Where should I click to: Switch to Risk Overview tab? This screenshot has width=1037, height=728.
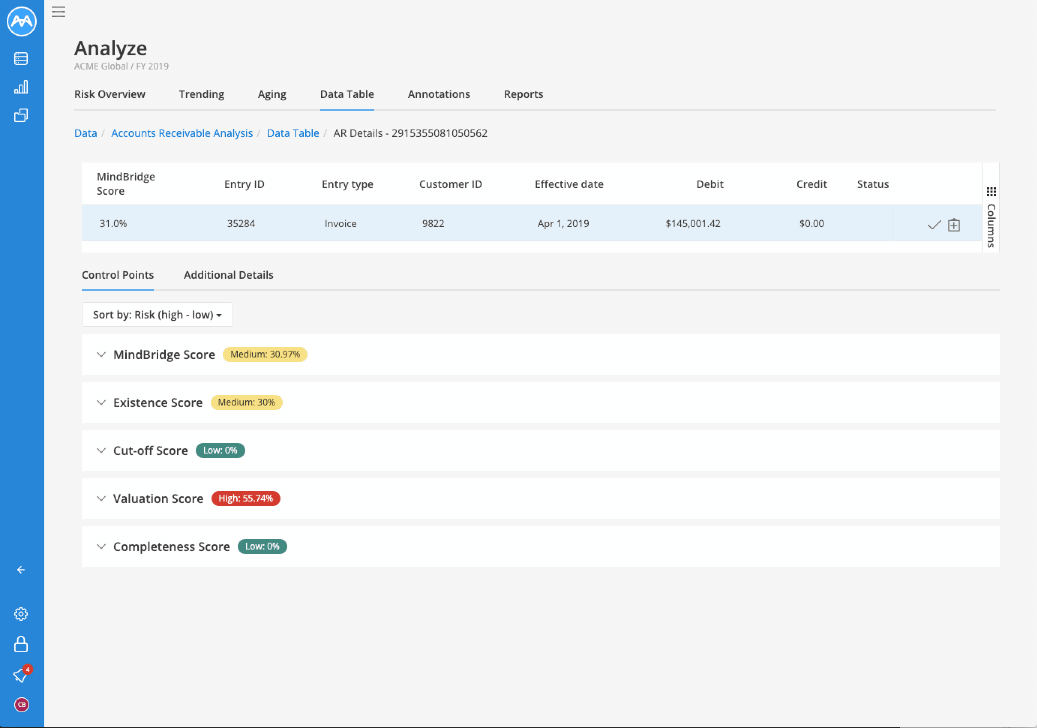click(110, 94)
